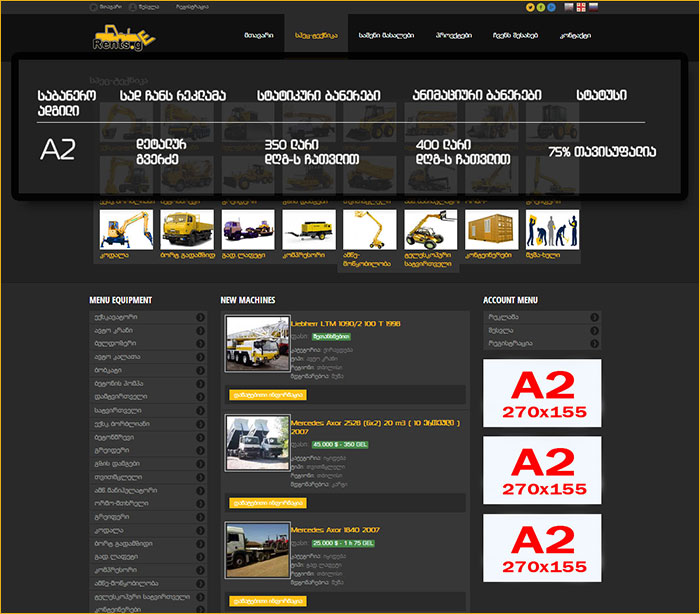Select the მუშა-ხელი workers thumbnail

point(552,230)
